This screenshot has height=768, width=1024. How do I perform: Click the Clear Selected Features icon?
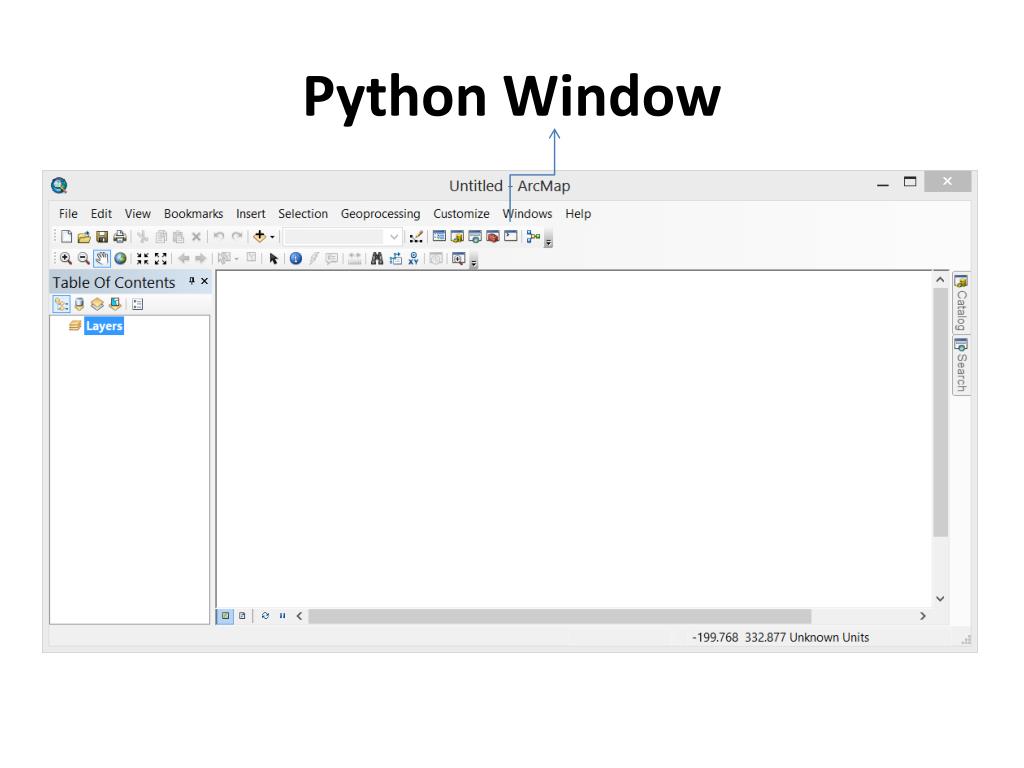tap(251, 258)
